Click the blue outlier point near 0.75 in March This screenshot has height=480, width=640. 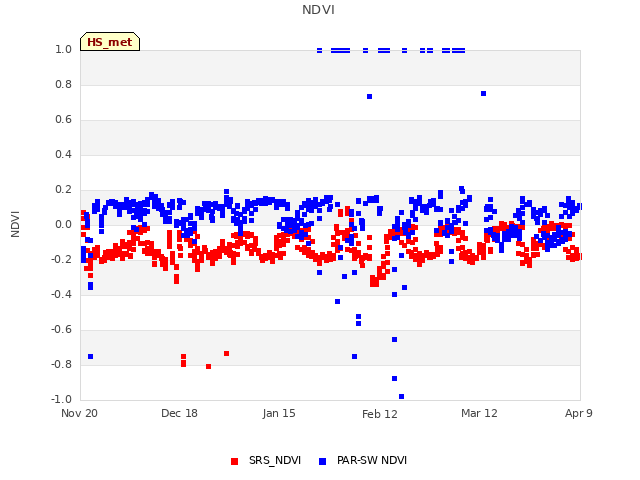[x=483, y=93]
